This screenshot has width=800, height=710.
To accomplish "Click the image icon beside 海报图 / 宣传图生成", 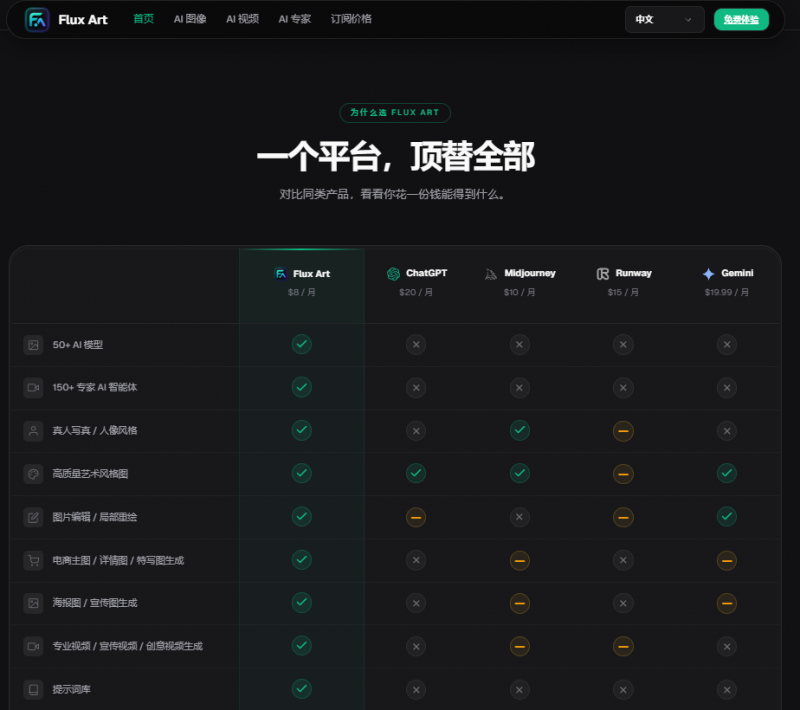I will [33, 603].
